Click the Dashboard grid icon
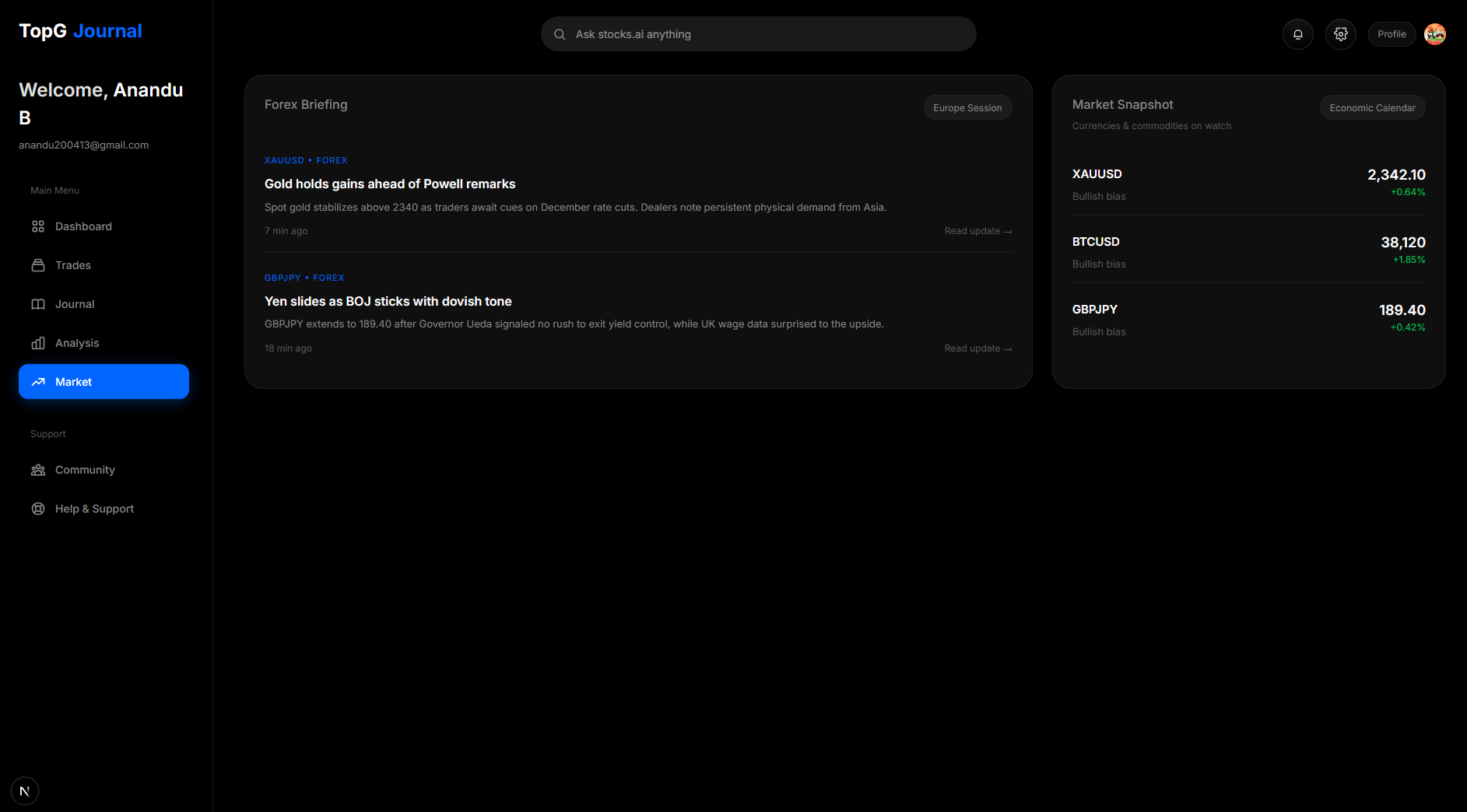This screenshot has height=812, width=1467. pos(38,226)
